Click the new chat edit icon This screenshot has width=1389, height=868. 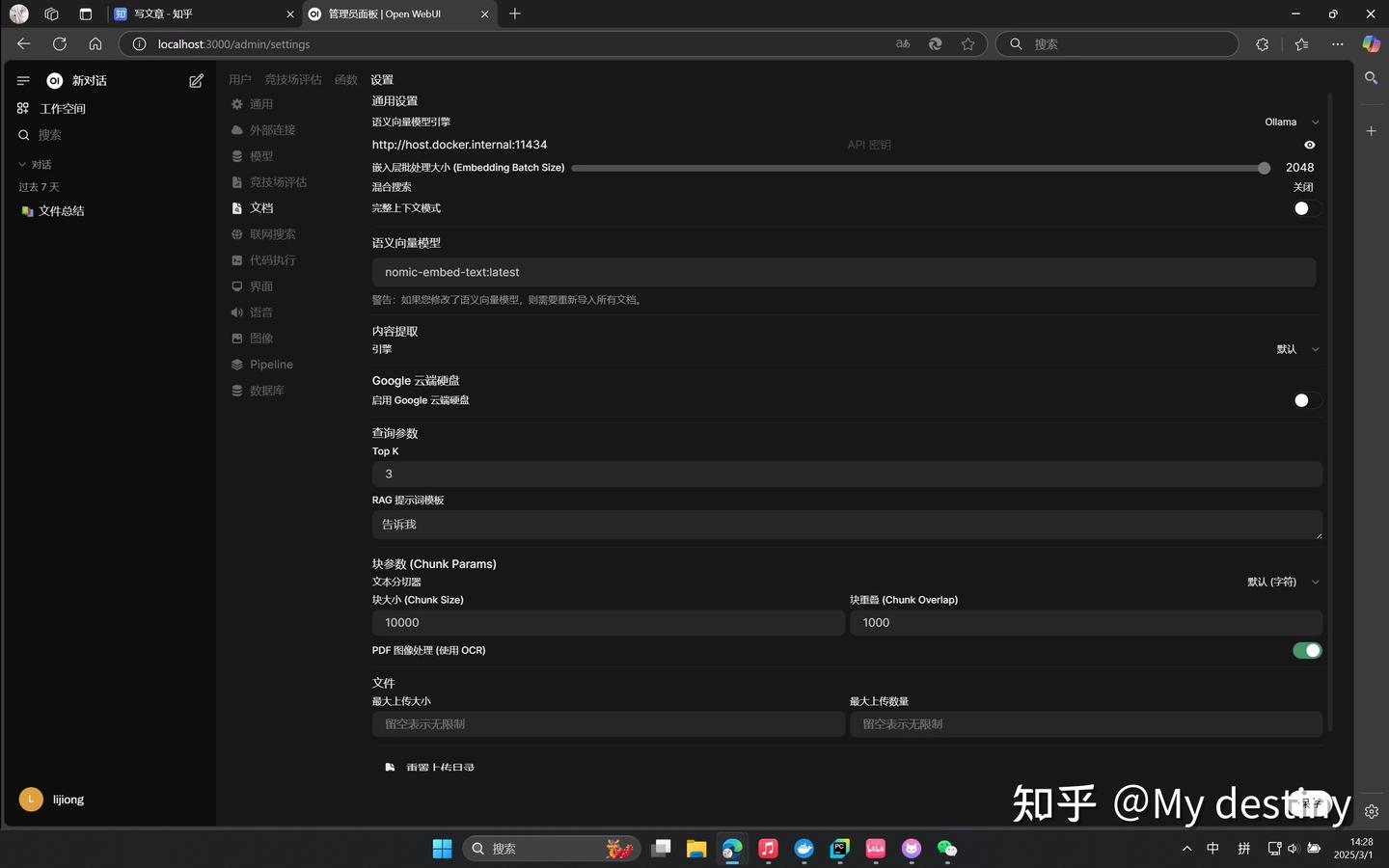coord(196,81)
